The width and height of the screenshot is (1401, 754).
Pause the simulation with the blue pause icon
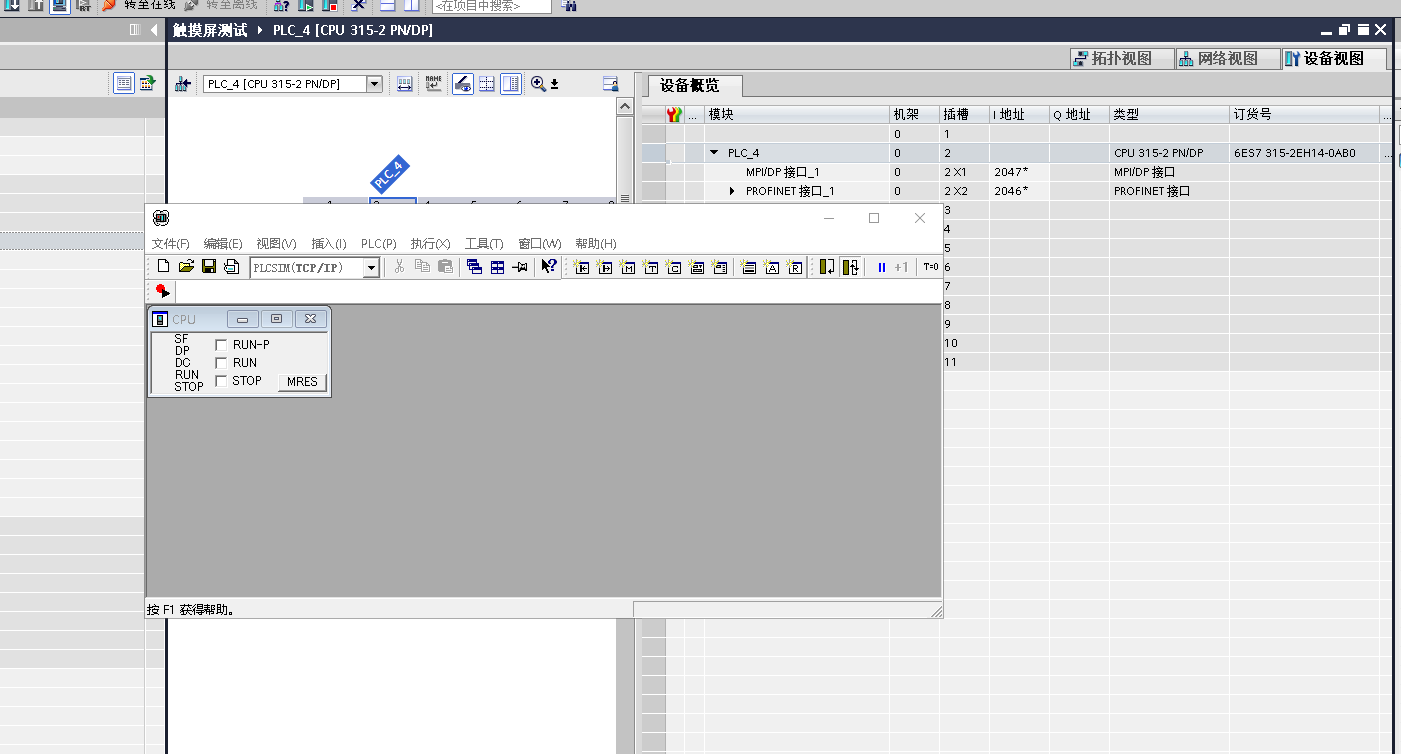[x=881, y=267]
